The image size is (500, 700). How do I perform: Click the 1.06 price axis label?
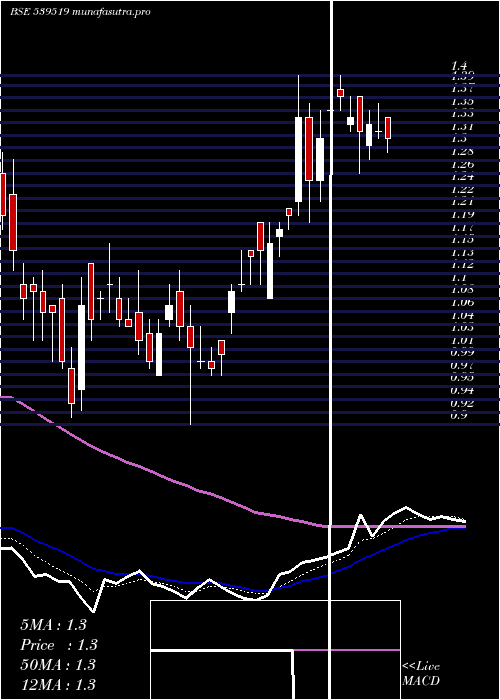462,303
